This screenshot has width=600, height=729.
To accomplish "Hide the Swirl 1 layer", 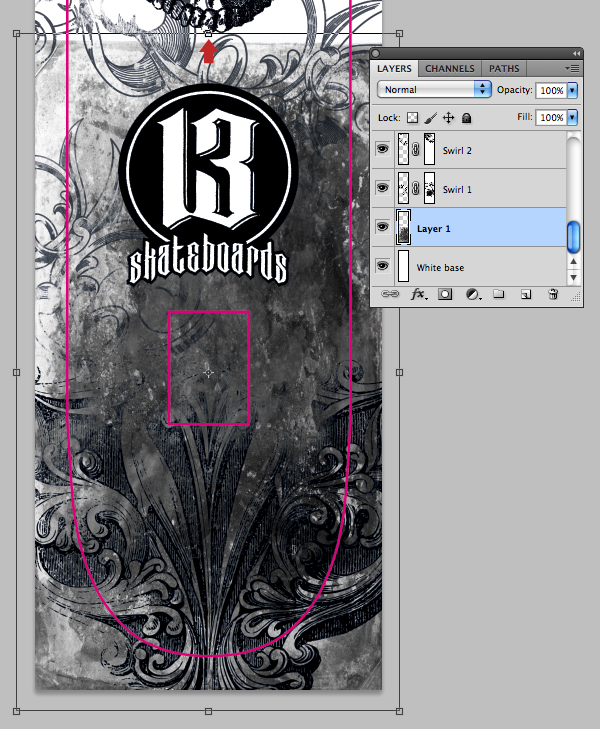I will 382,188.
